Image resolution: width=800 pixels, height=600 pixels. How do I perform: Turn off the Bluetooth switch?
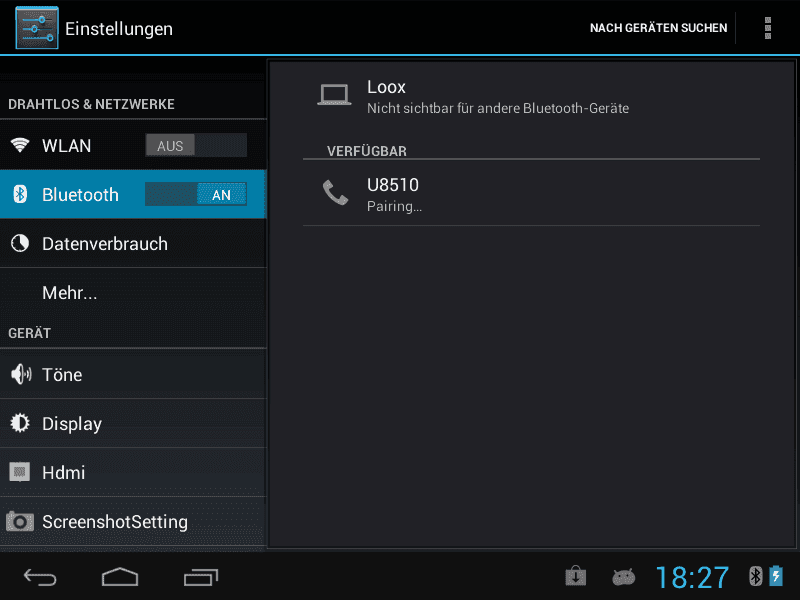click(196, 194)
